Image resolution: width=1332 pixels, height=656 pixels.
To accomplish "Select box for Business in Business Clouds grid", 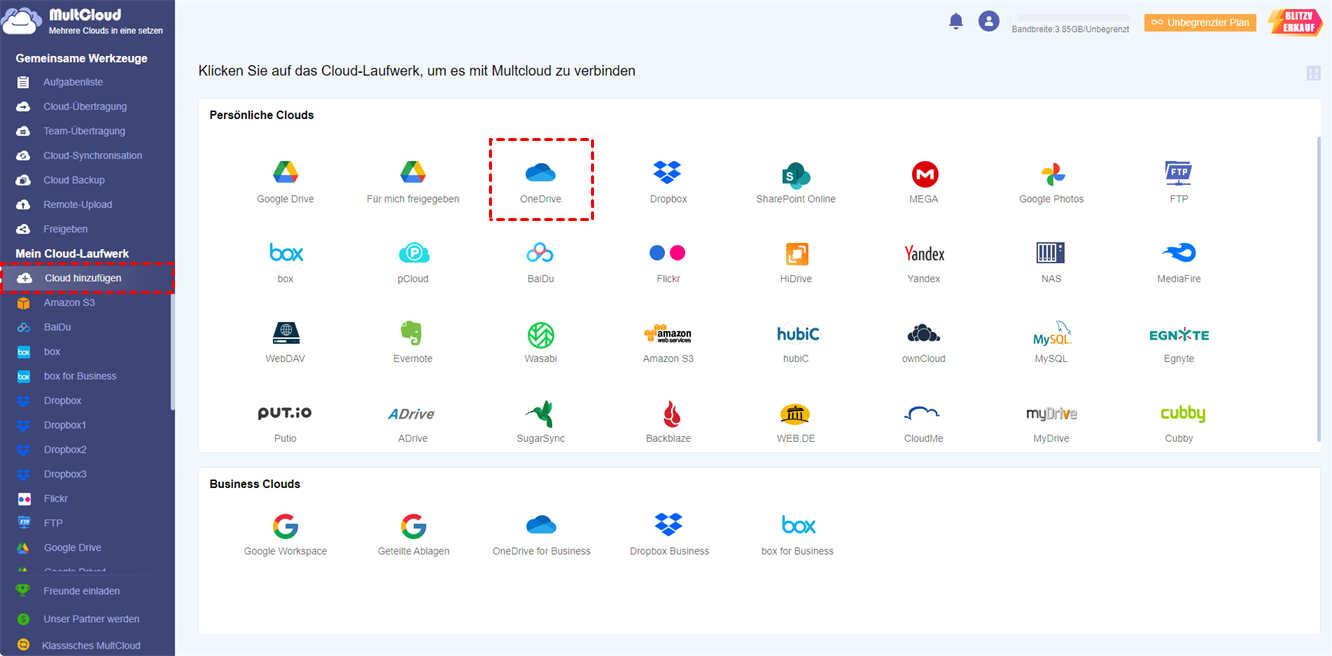I will (x=798, y=525).
